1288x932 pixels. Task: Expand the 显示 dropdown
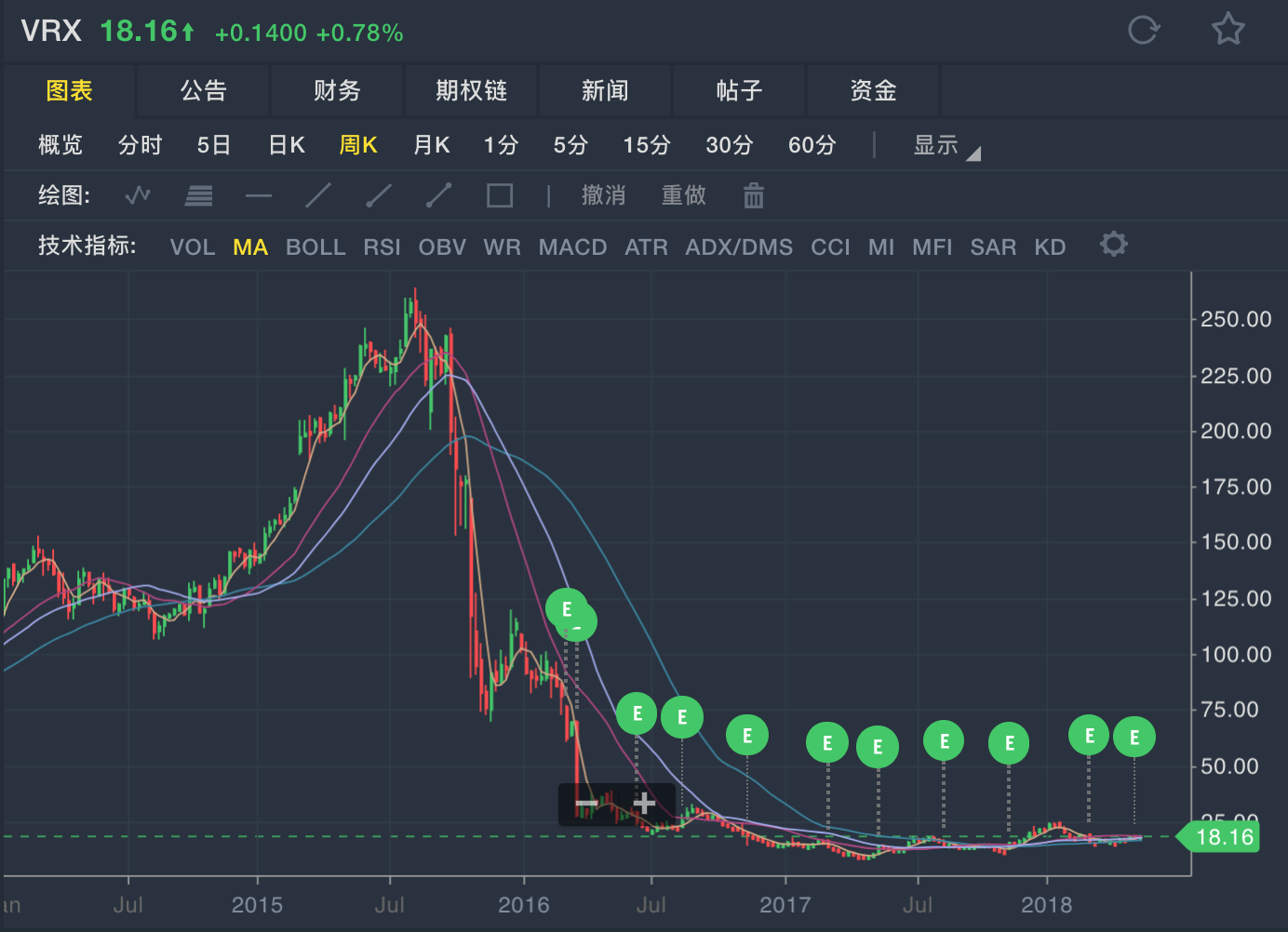coord(946,145)
